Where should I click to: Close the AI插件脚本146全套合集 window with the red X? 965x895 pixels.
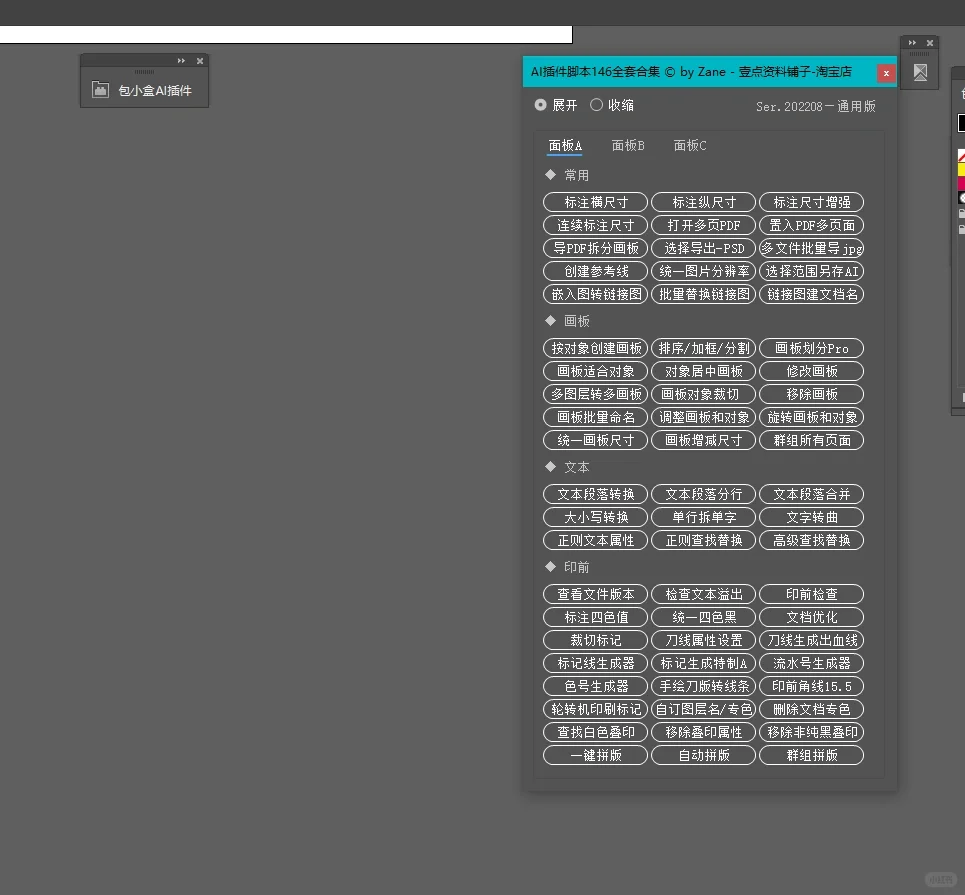tap(886, 73)
